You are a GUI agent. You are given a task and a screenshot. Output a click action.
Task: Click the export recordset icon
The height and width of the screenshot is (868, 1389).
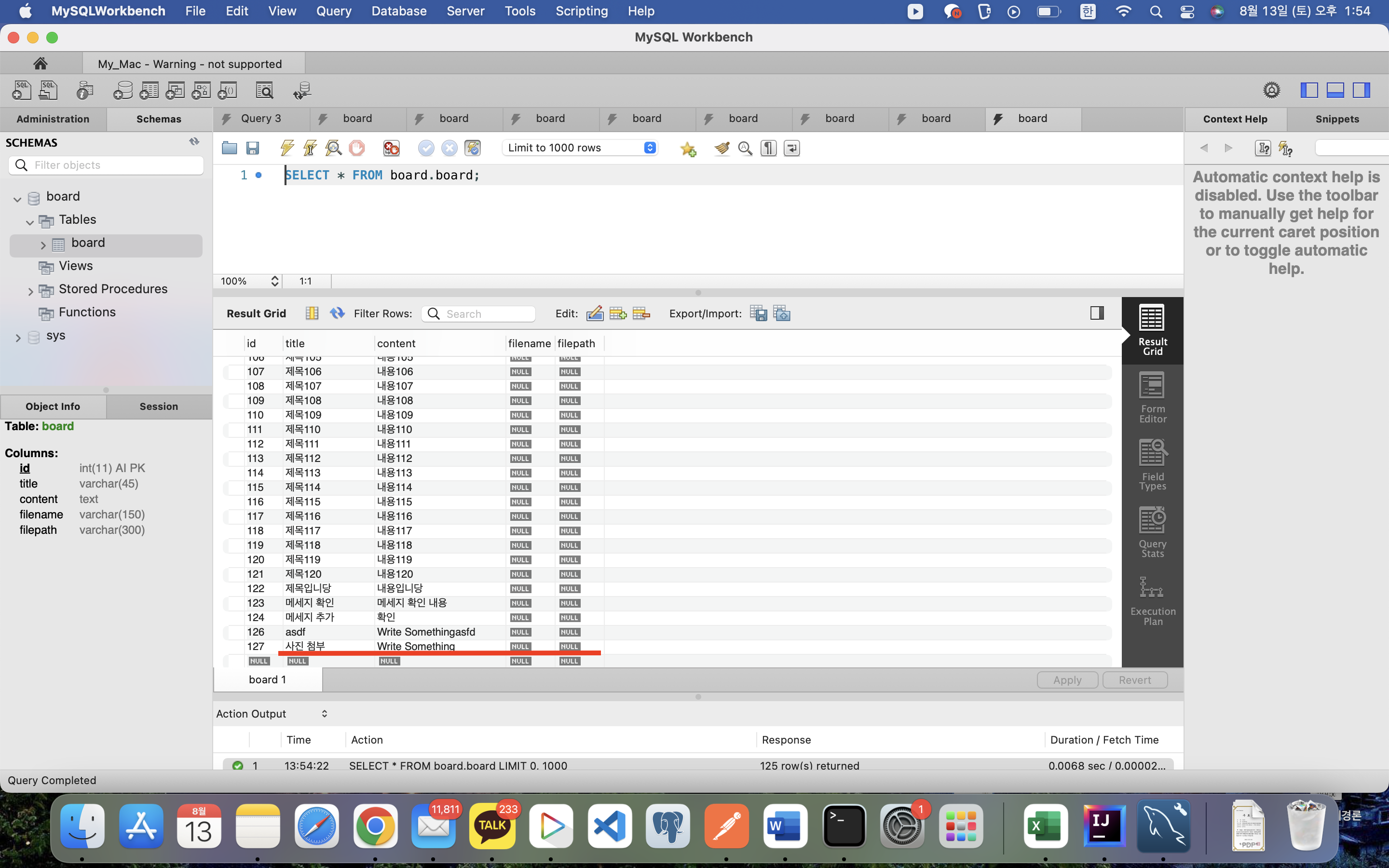point(758,313)
